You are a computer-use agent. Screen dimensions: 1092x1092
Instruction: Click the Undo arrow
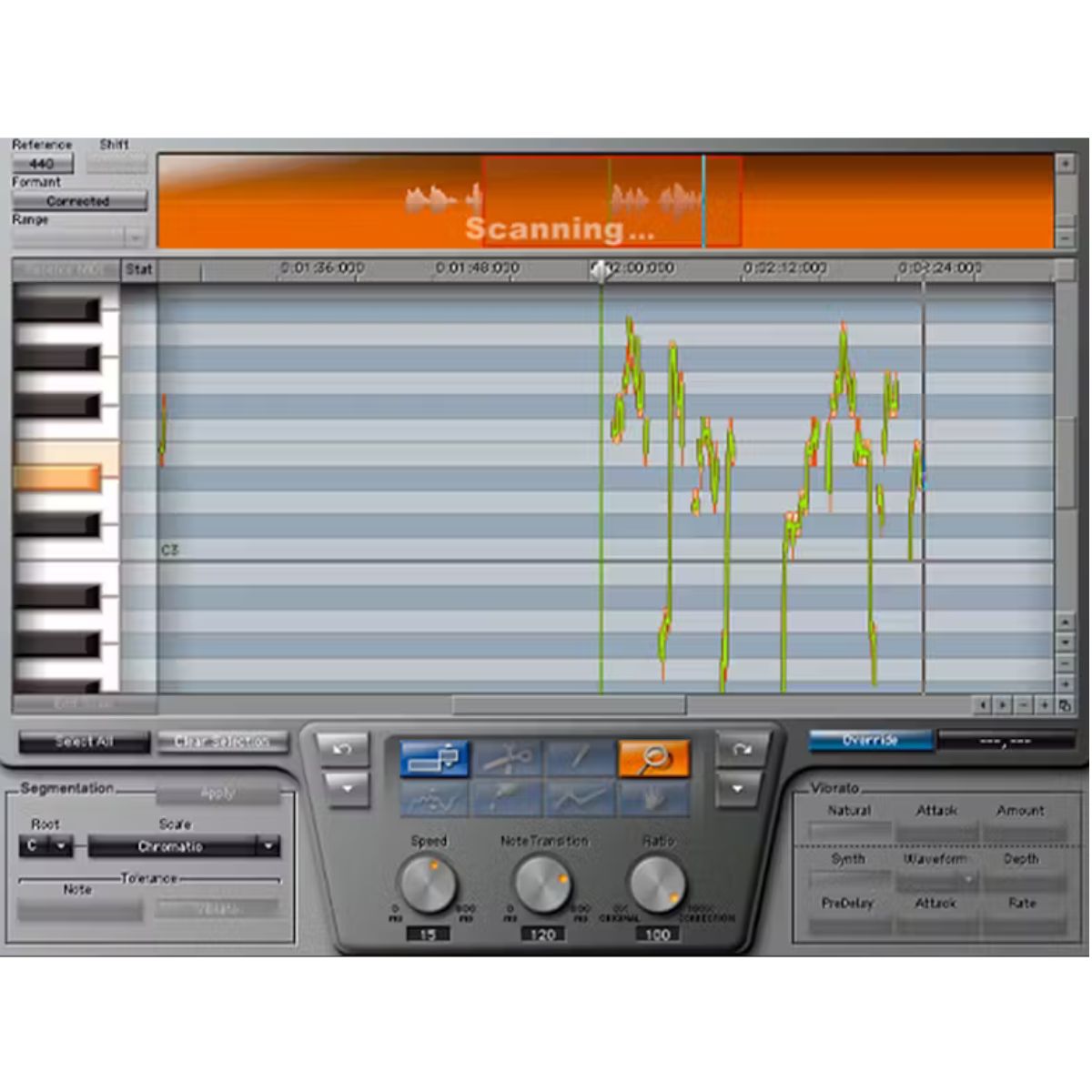[342, 749]
